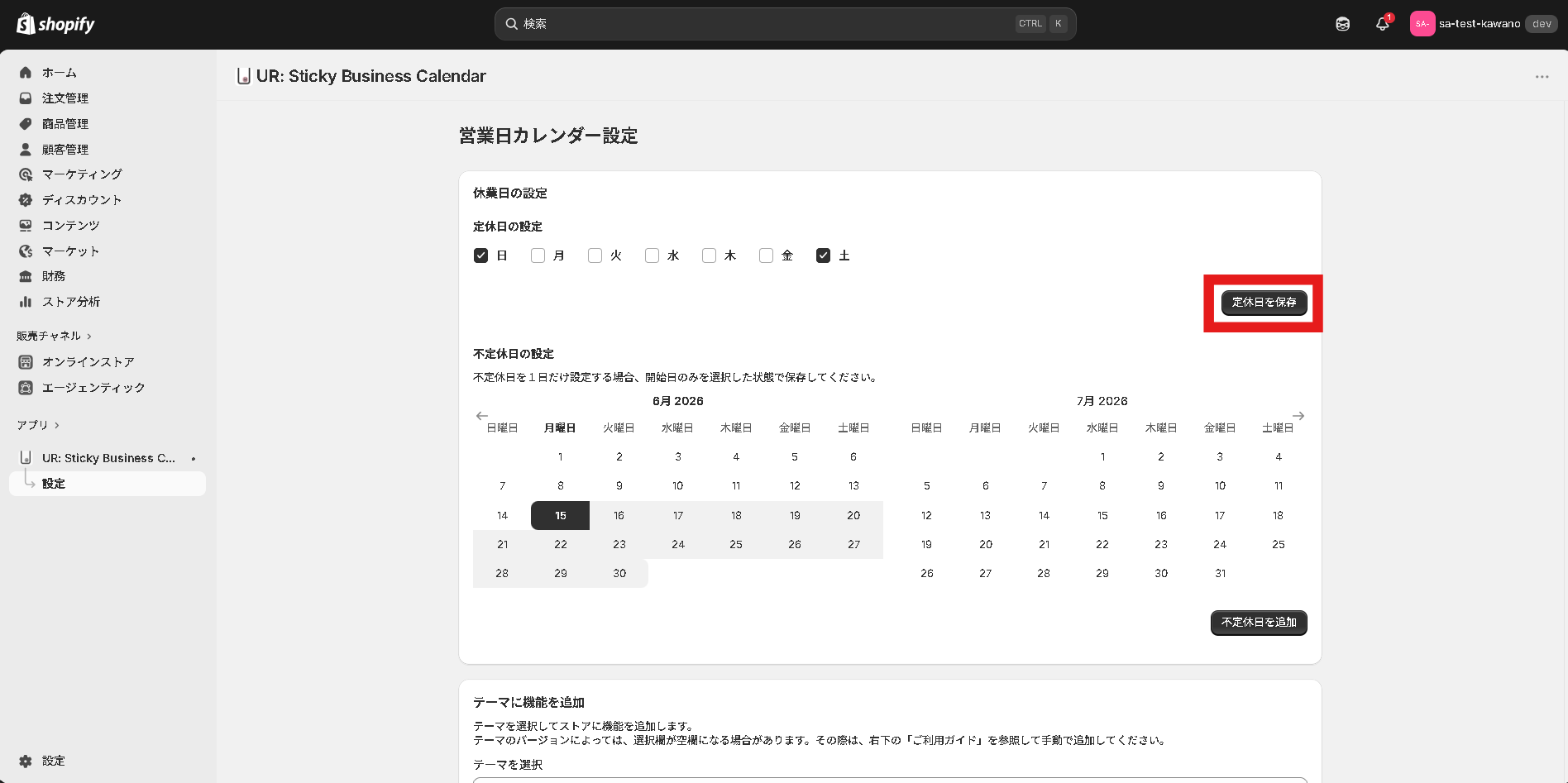1568x783 pixels.
Task: Click the Sticky Business Calendar app icon in sidebar
Action: (26, 458)
